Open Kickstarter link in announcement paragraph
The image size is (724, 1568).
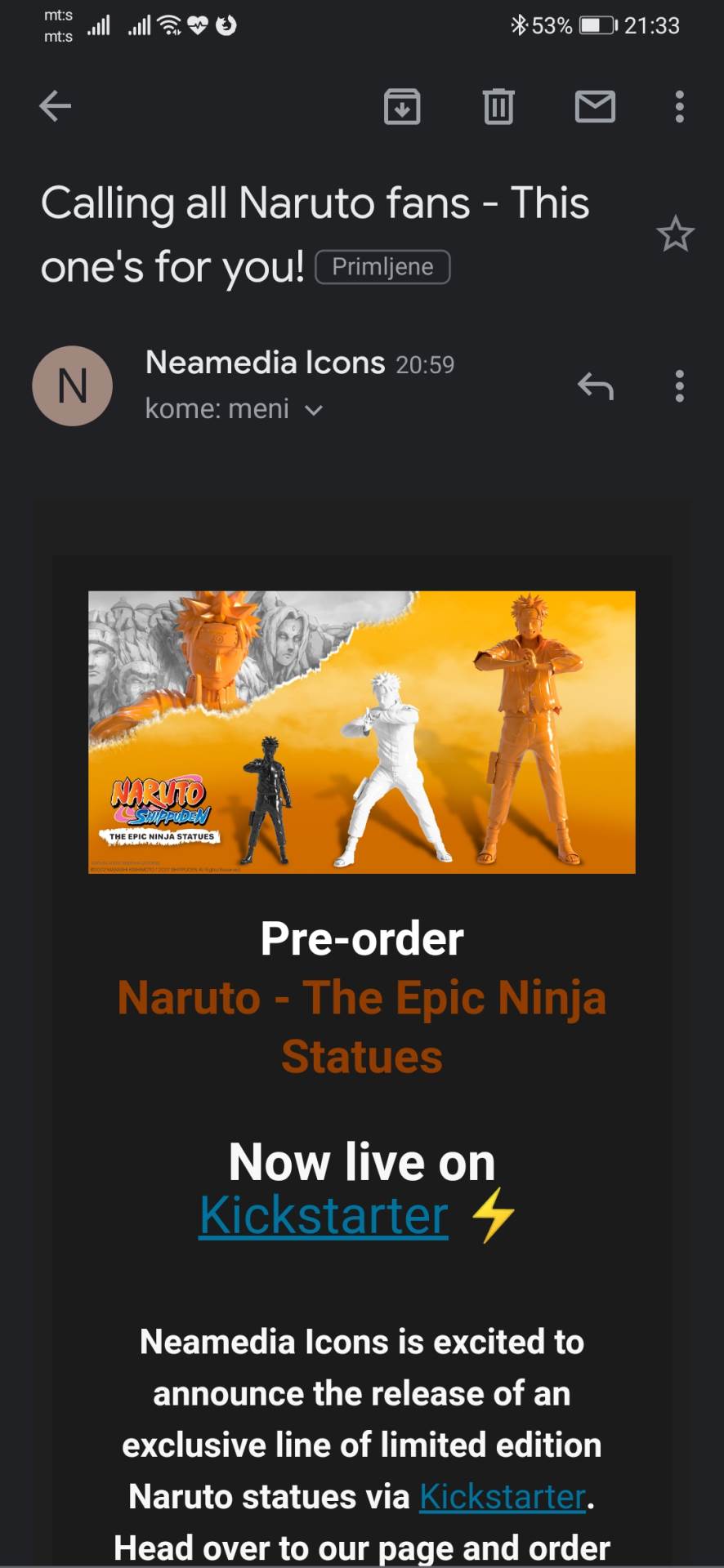tap(503, 1496)
